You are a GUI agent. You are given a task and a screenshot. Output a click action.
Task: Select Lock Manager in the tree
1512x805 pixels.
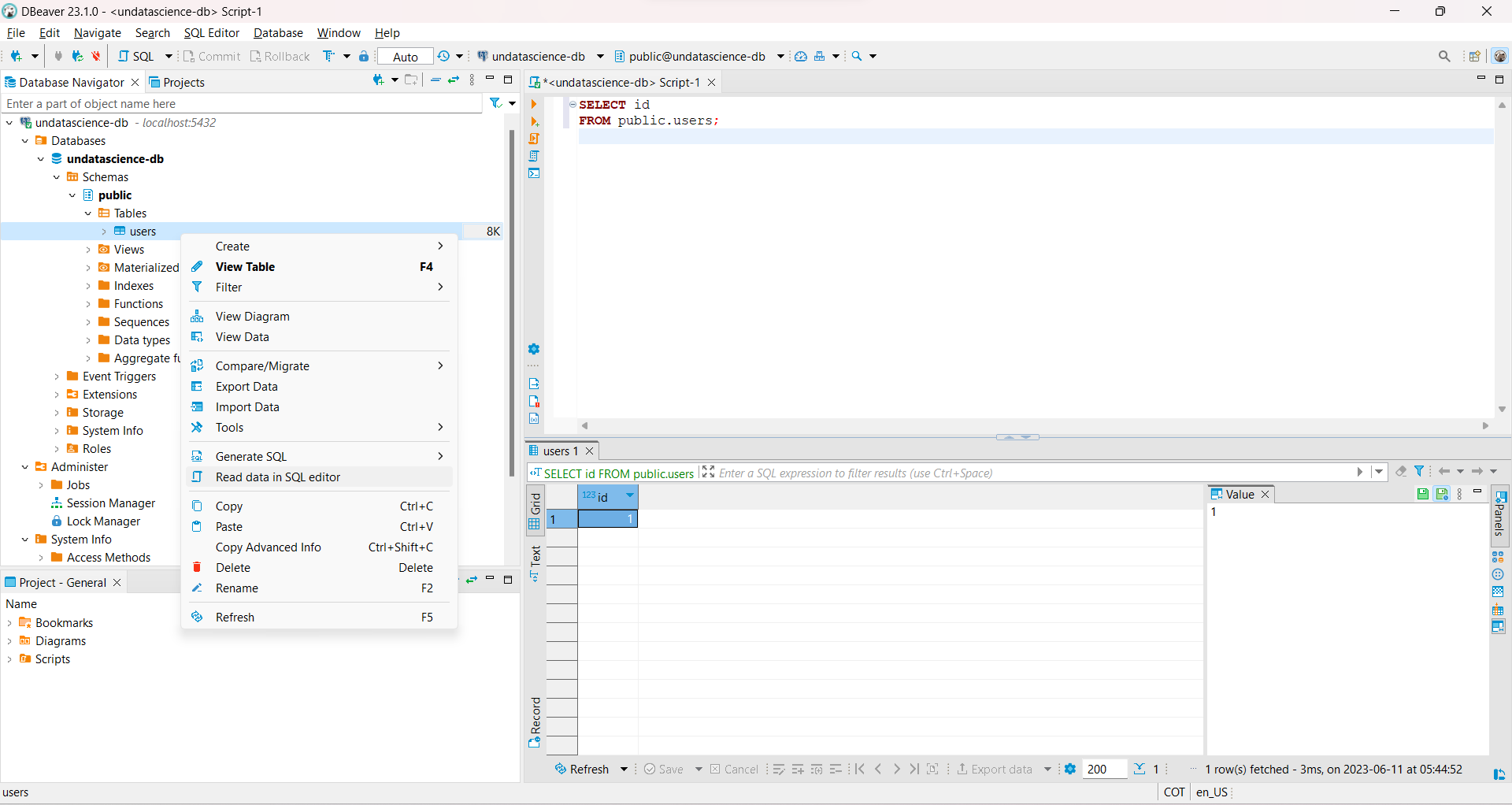(103, 521)
